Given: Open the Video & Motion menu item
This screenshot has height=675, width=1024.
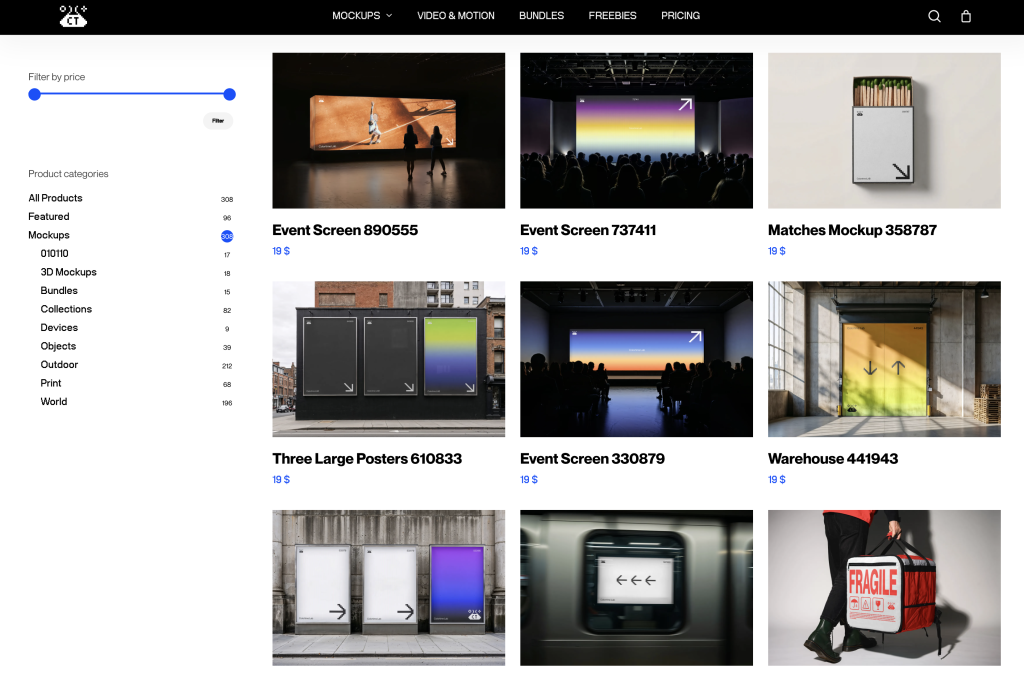Looking at the screenshot, I should point(456,16).
